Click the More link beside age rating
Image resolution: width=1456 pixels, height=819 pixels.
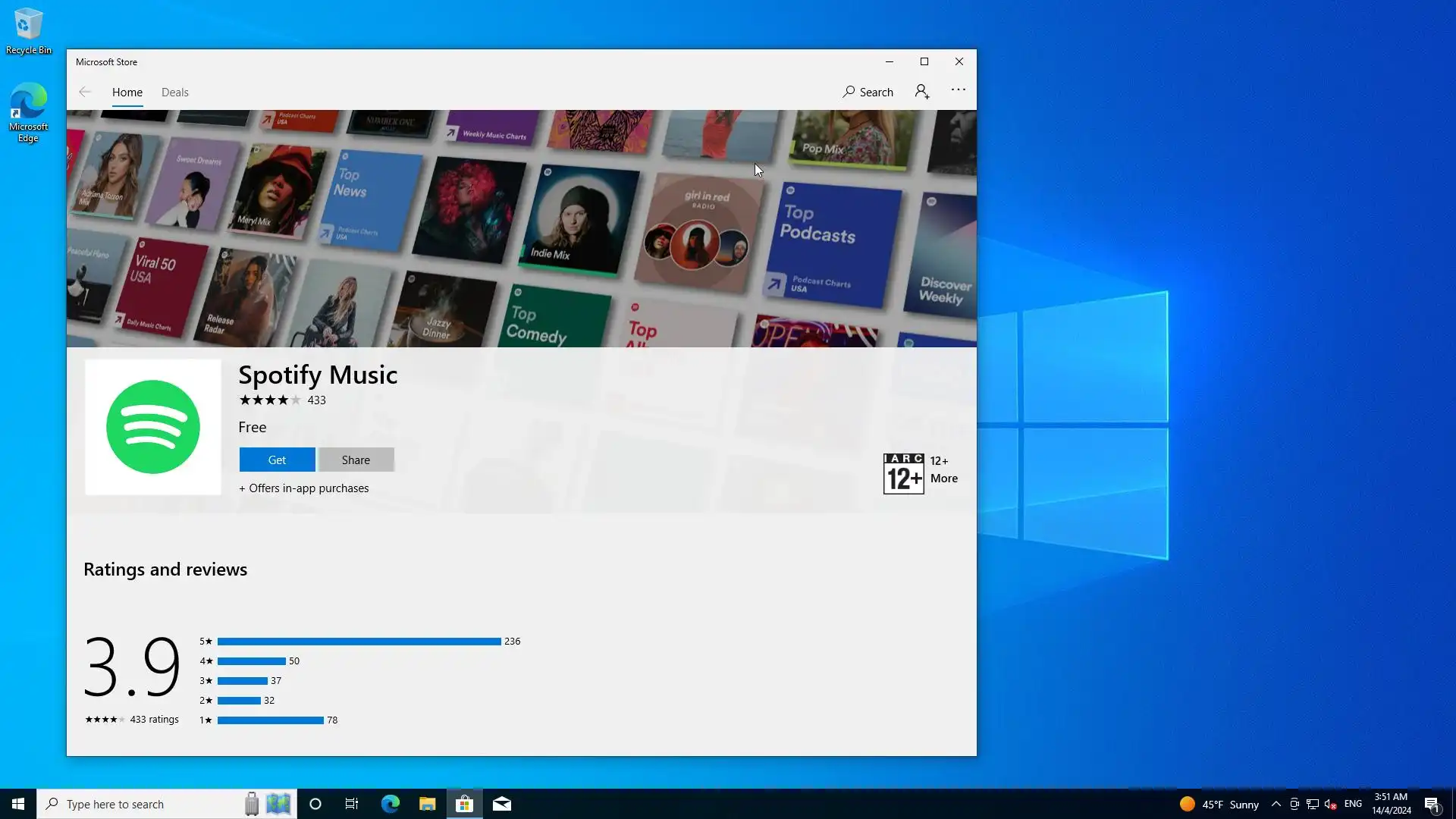943,479
